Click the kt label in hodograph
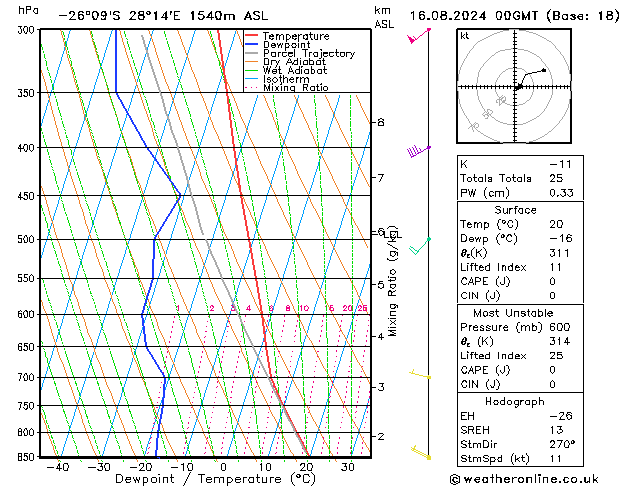This screenshot has height=486, width=629. (465, 36)
